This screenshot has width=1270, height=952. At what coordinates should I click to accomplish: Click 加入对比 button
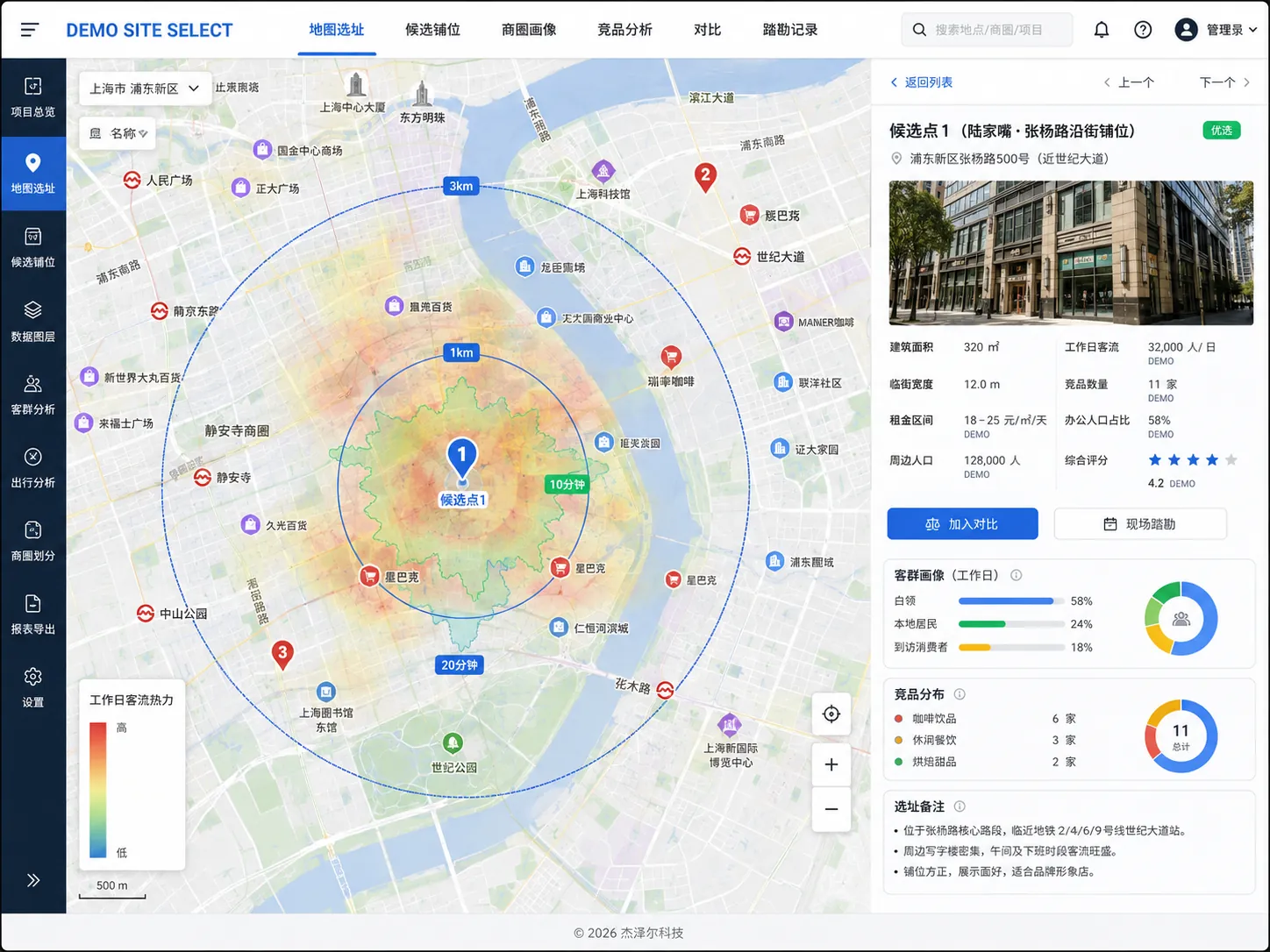tap(962, 524)
